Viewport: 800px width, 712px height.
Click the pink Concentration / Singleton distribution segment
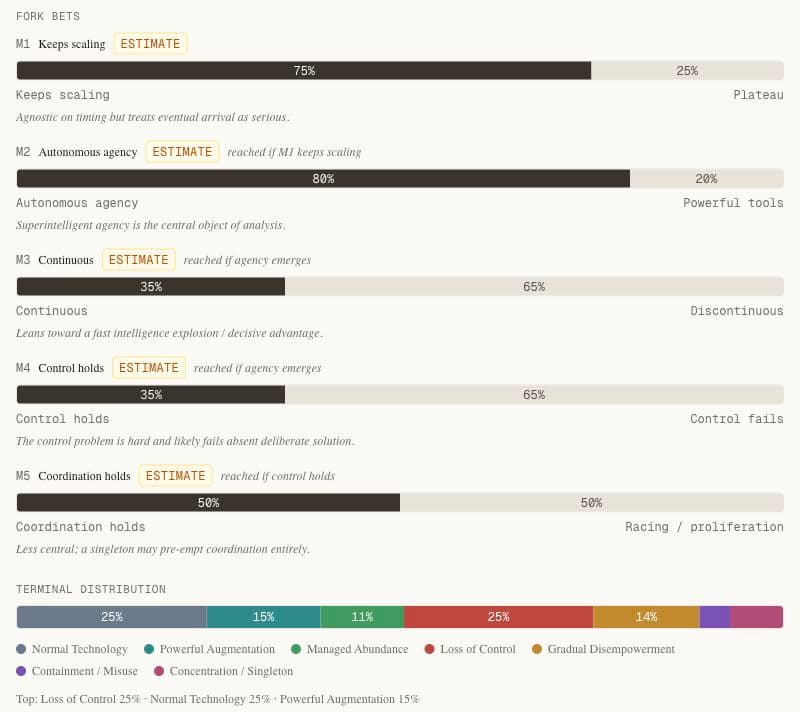click(757, 617)
